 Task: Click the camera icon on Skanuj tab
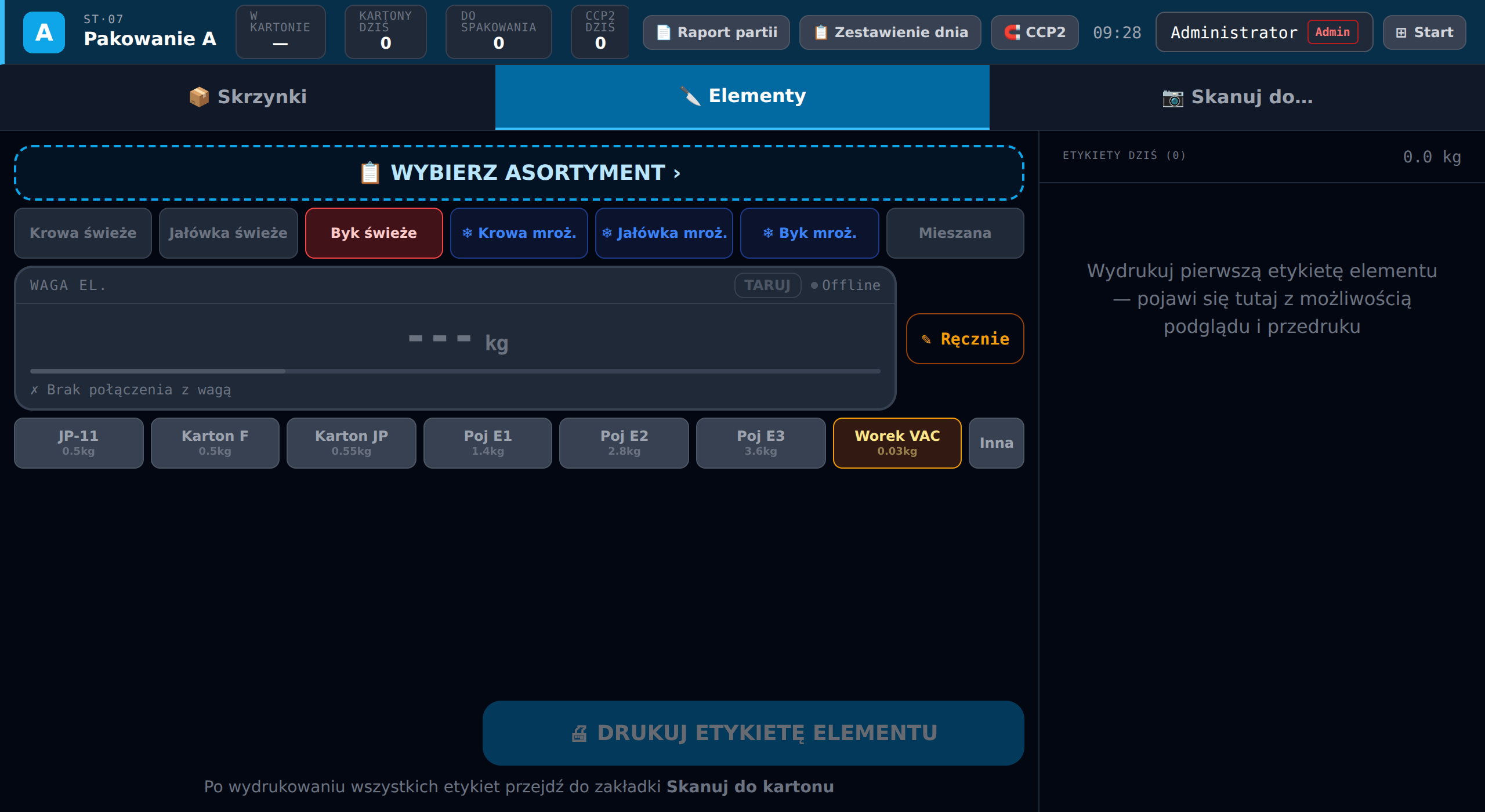[1172, 97]
